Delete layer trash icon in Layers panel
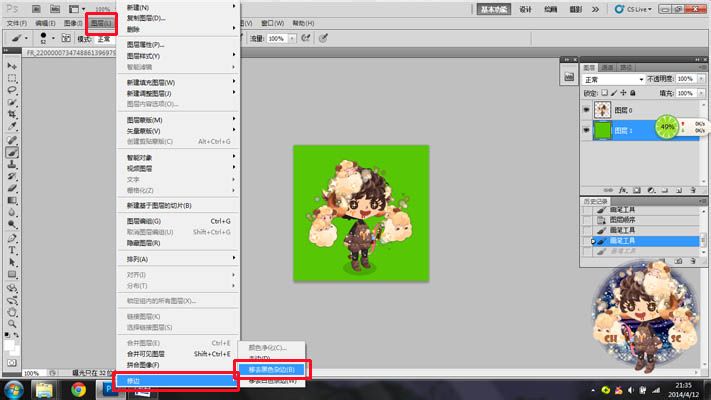This screenshot has height=400, width=711. coord(693,190)
